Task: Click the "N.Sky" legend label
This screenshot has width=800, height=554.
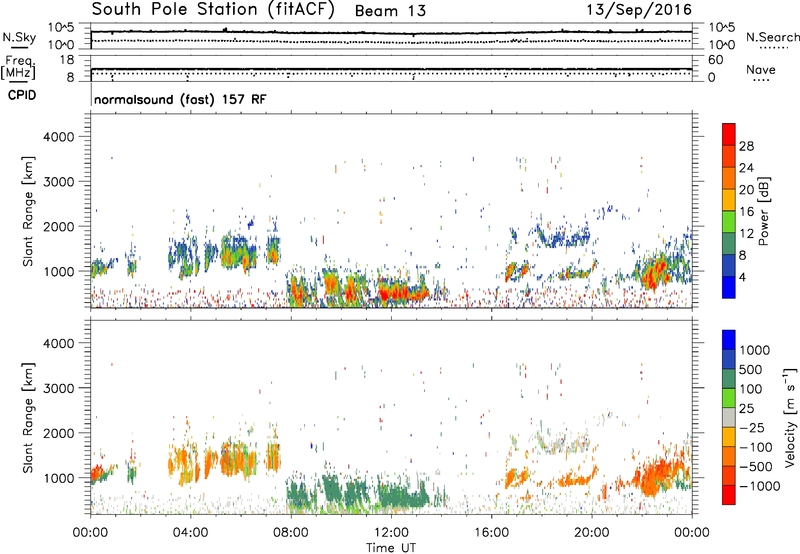Action: 19,37
